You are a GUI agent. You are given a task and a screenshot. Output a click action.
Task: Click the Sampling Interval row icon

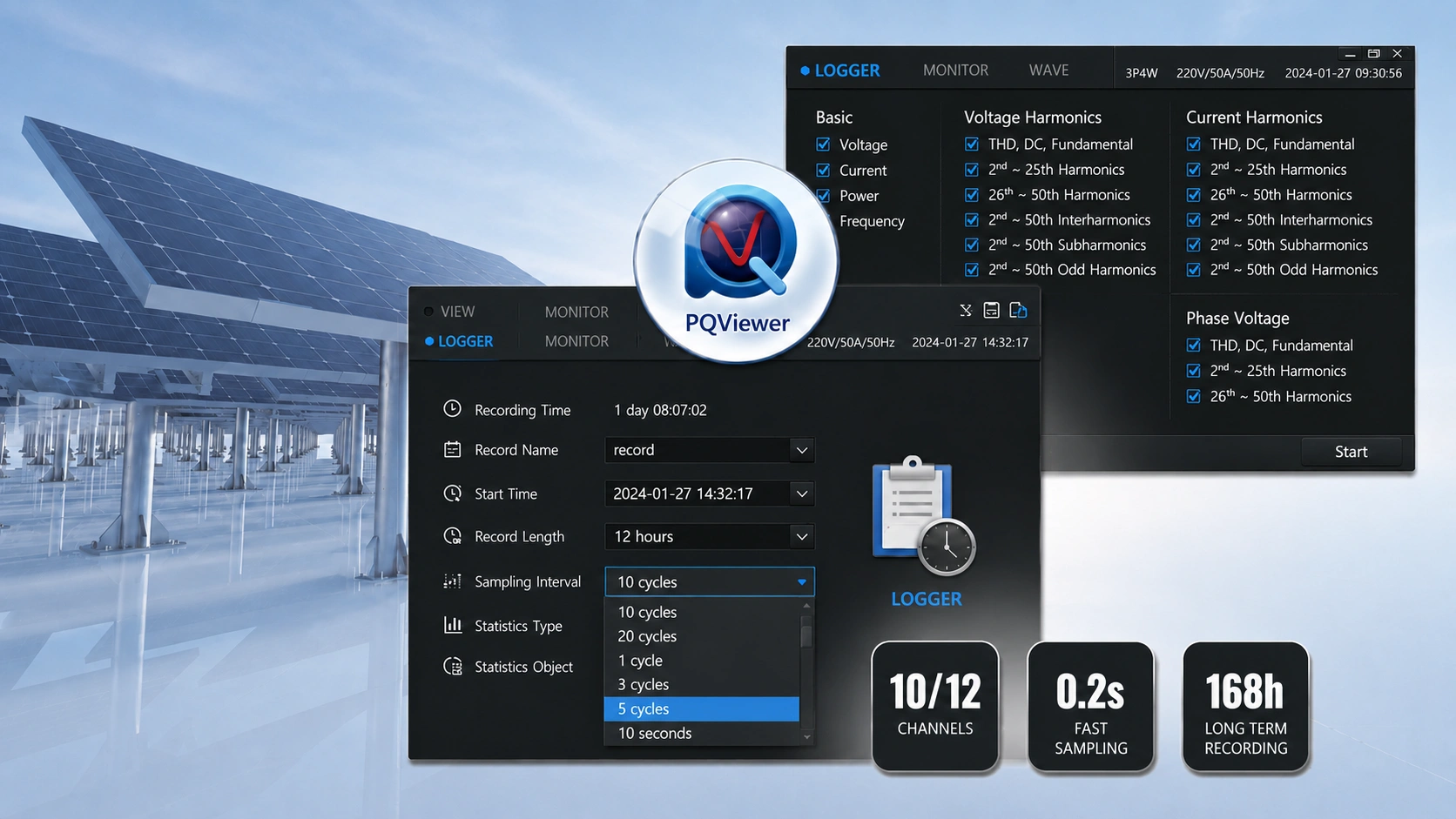point(452,581)
